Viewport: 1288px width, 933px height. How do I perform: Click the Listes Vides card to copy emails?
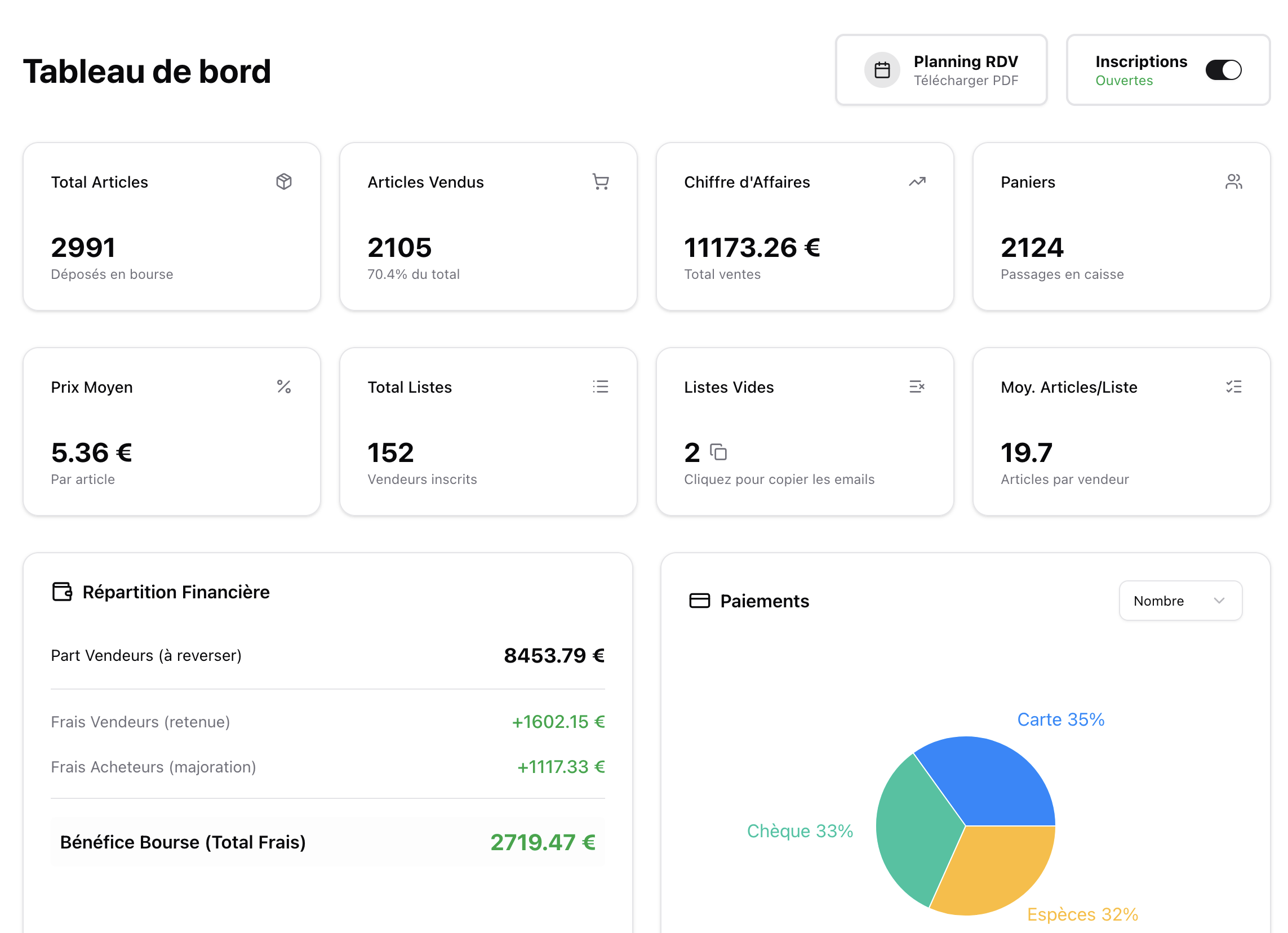click(x=804, y=432)
